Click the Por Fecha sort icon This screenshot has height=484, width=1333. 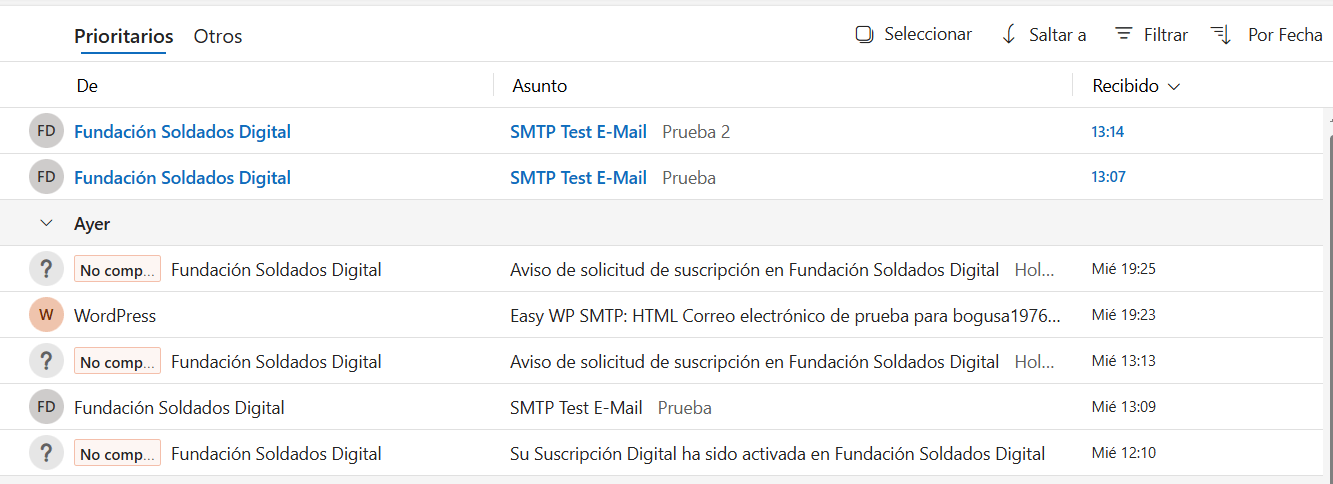tap(1221, 35)
